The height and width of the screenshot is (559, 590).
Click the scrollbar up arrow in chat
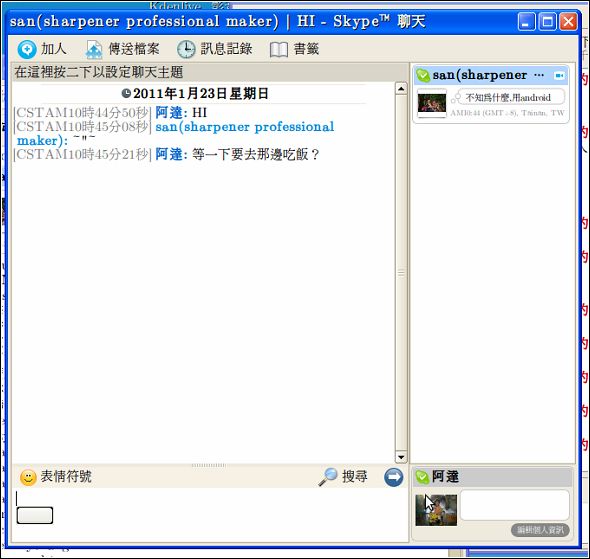point(401,89)
